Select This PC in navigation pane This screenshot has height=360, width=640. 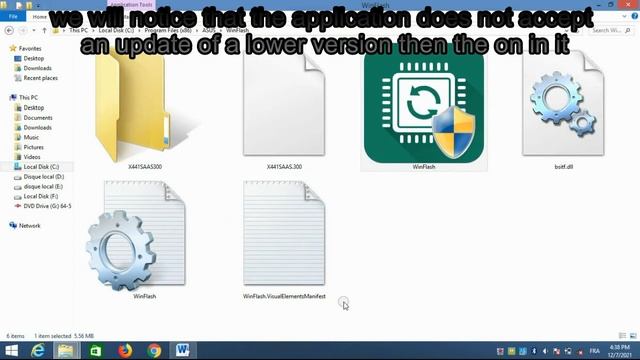click(x=28, y=98)
